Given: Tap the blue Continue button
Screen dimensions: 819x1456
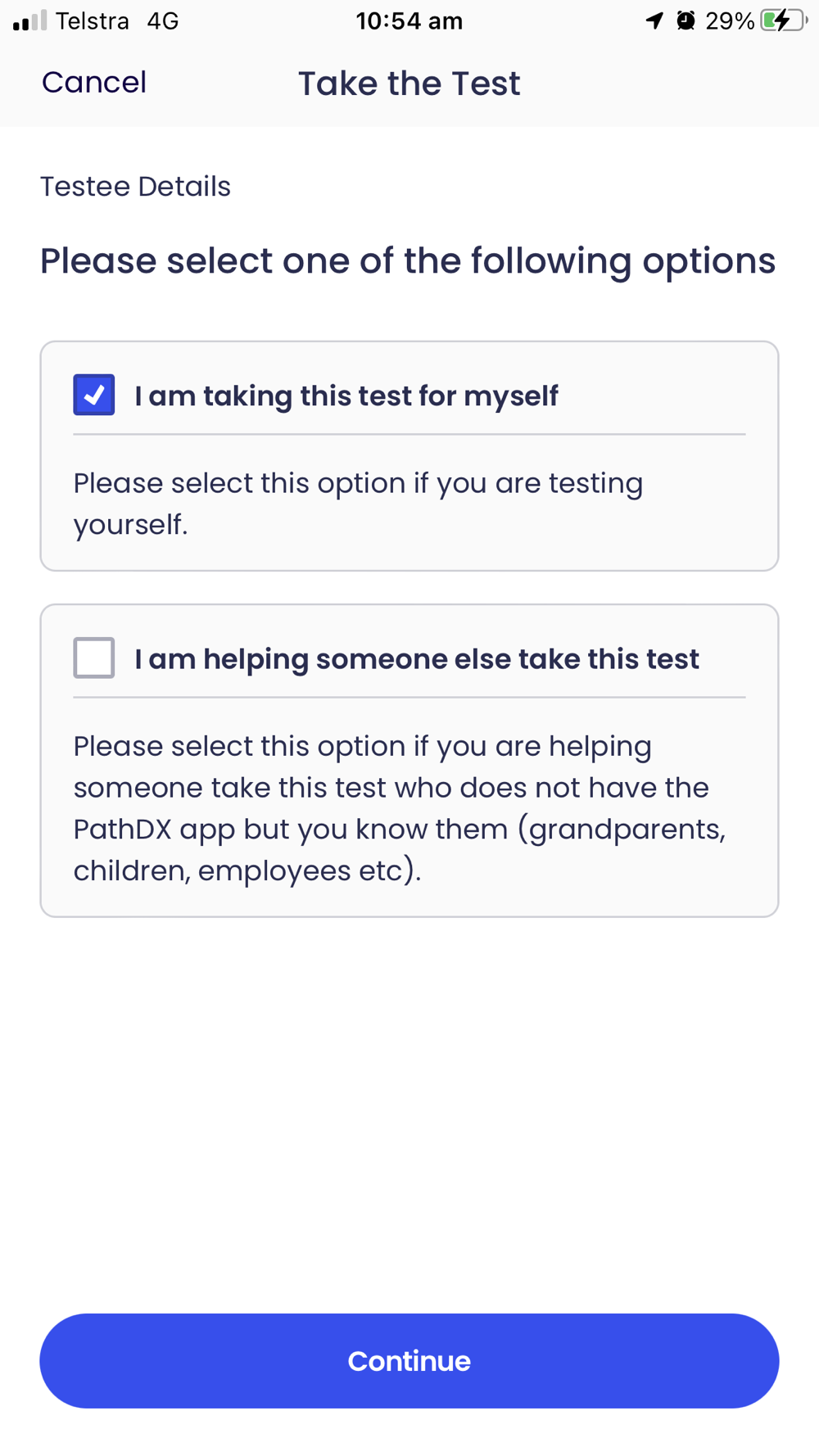Looking at the screenshot, I should click(409, 1361).
